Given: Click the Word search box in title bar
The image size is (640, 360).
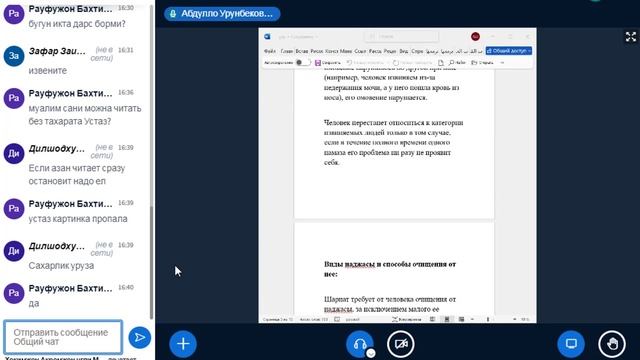Looking at the screenshot, I should point(401,36).
